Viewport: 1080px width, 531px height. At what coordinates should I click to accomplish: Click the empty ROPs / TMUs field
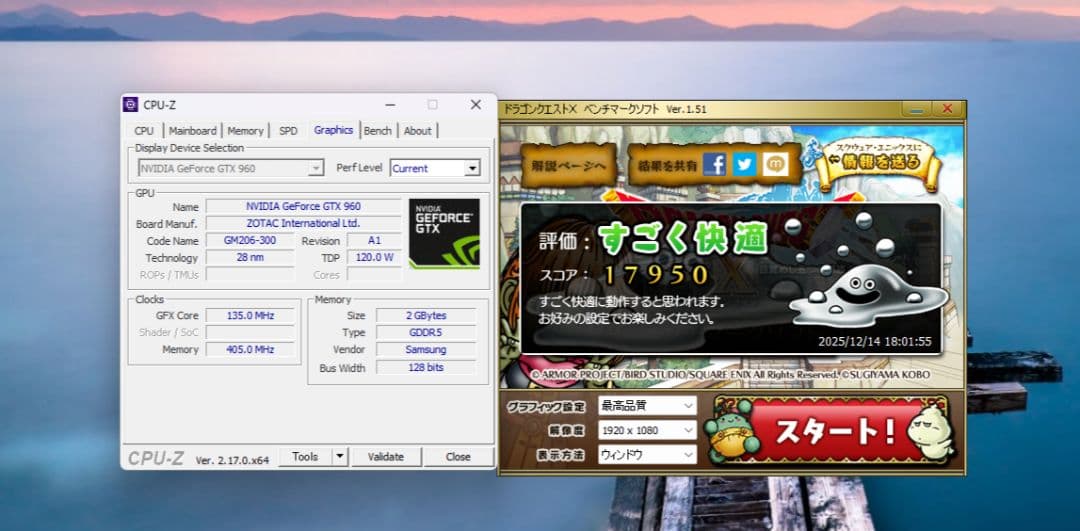click(x=250, y=275)
